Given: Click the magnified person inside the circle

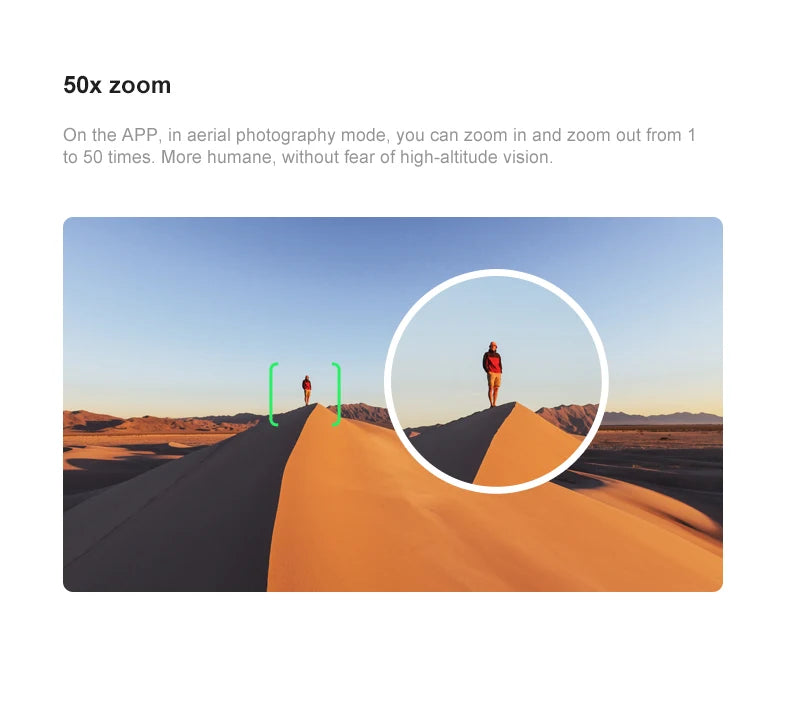Looking at the screenshot, I should (493, 374).
